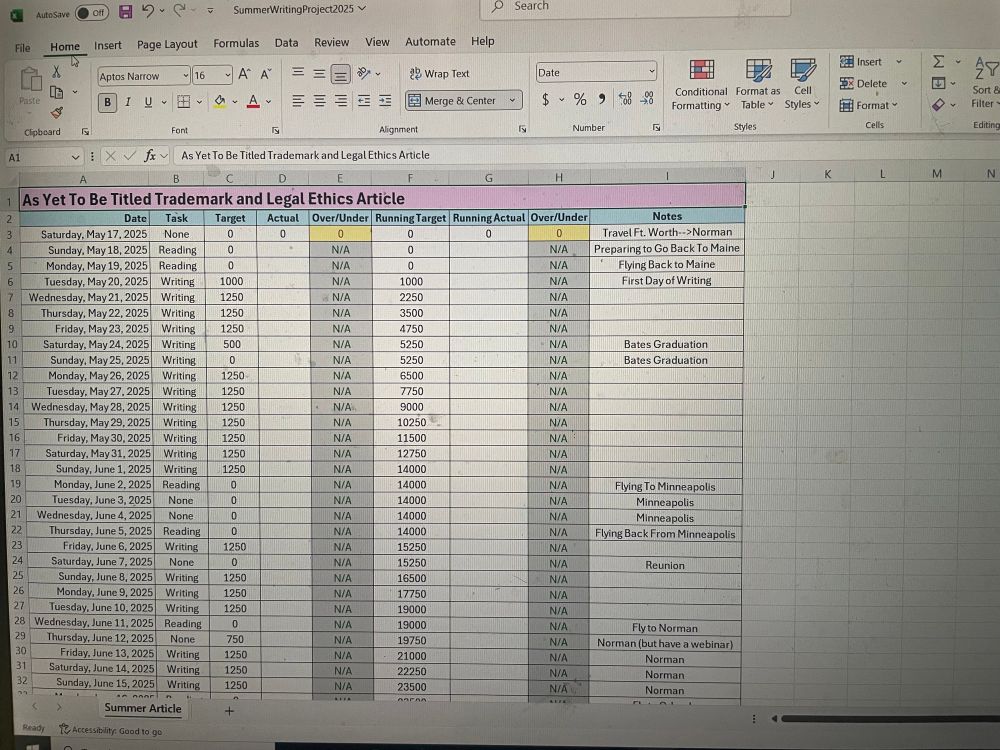The image size is (1000, 750).
Task: Click the Align Right icon
Action: (341, 101)
